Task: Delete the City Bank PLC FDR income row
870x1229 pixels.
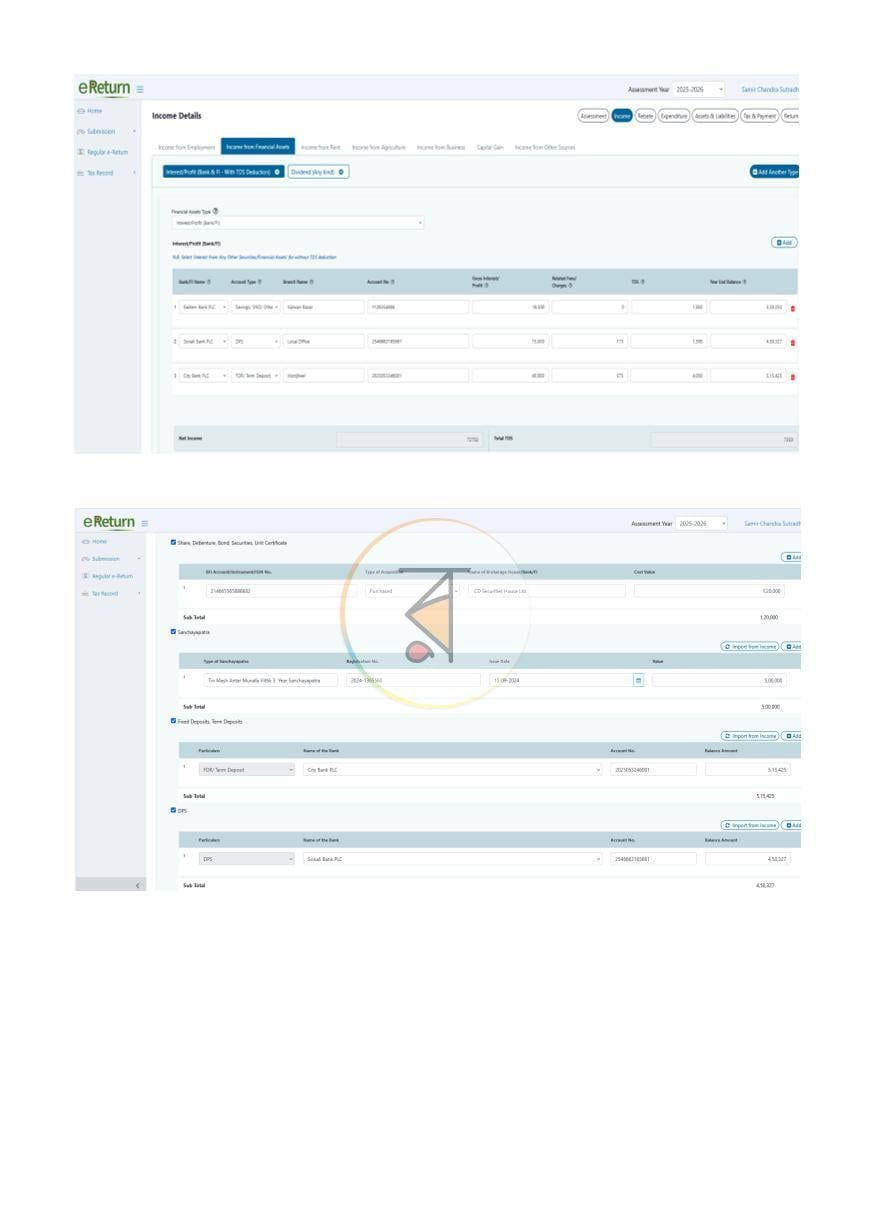Action: [793, 376]
